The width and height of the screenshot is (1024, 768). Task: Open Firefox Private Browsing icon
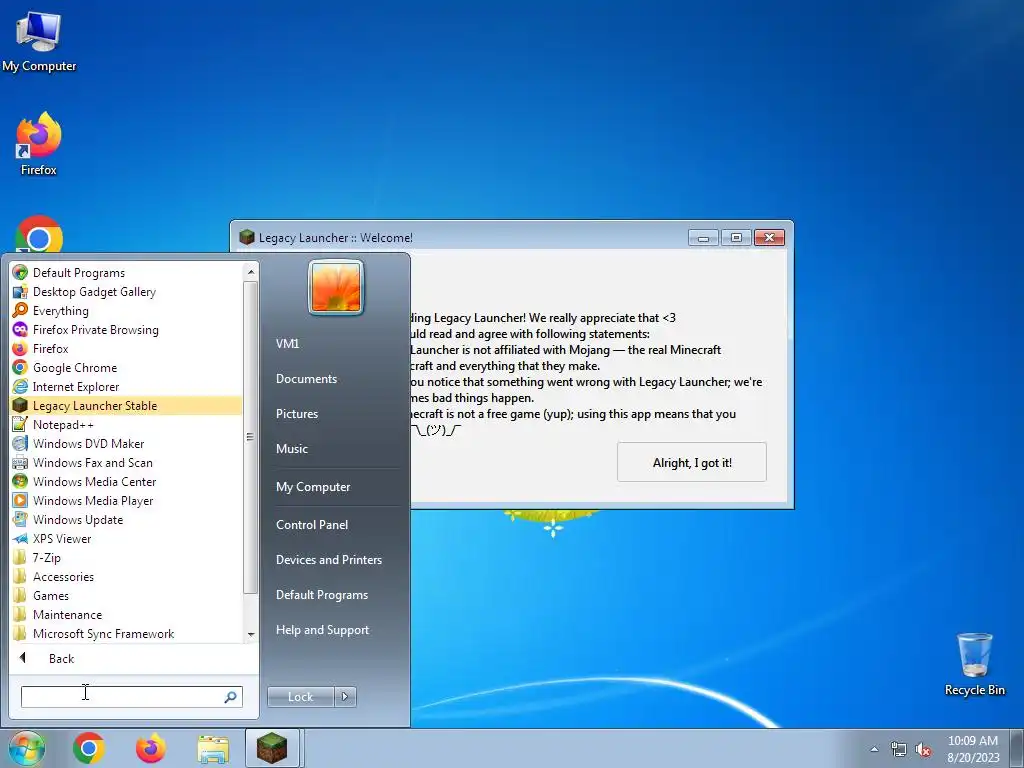(x=20, y=329)
